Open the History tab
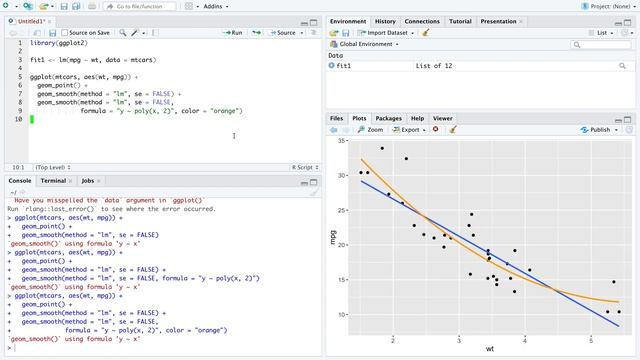This screenshot has height=360, width=640. [385, 21]
